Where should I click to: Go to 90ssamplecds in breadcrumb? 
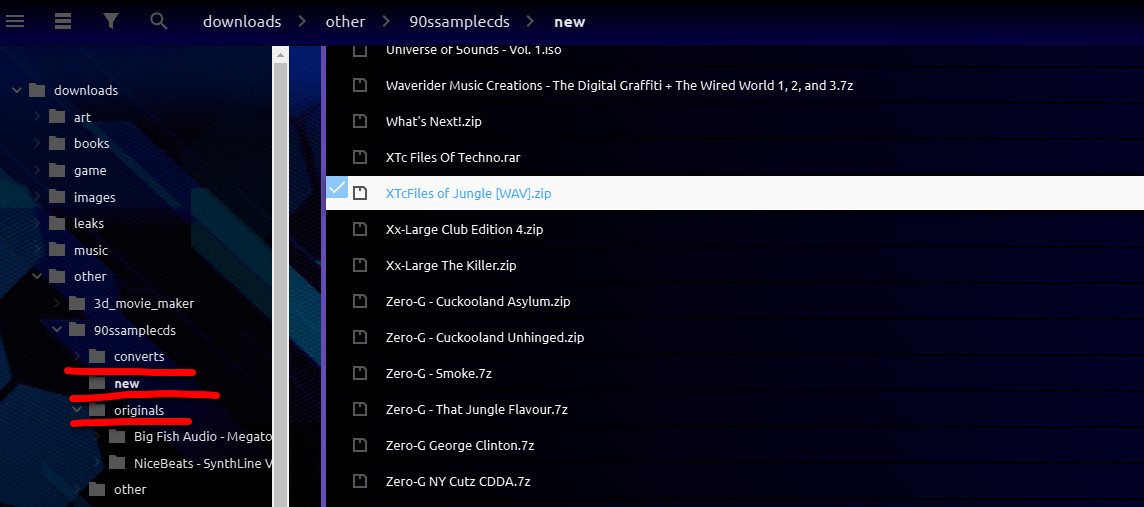460,22
